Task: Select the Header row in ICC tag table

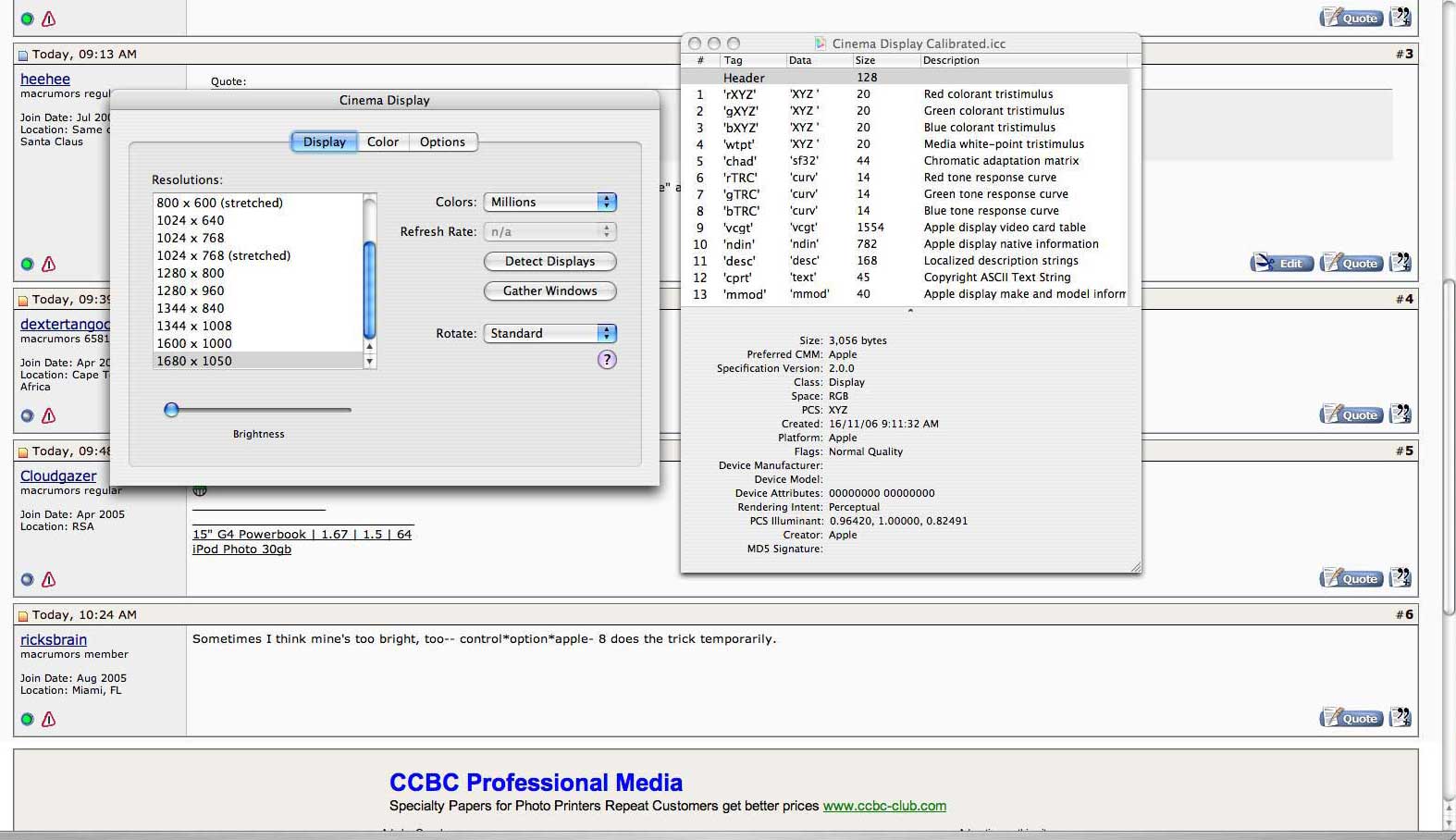Action: (905, 78)
